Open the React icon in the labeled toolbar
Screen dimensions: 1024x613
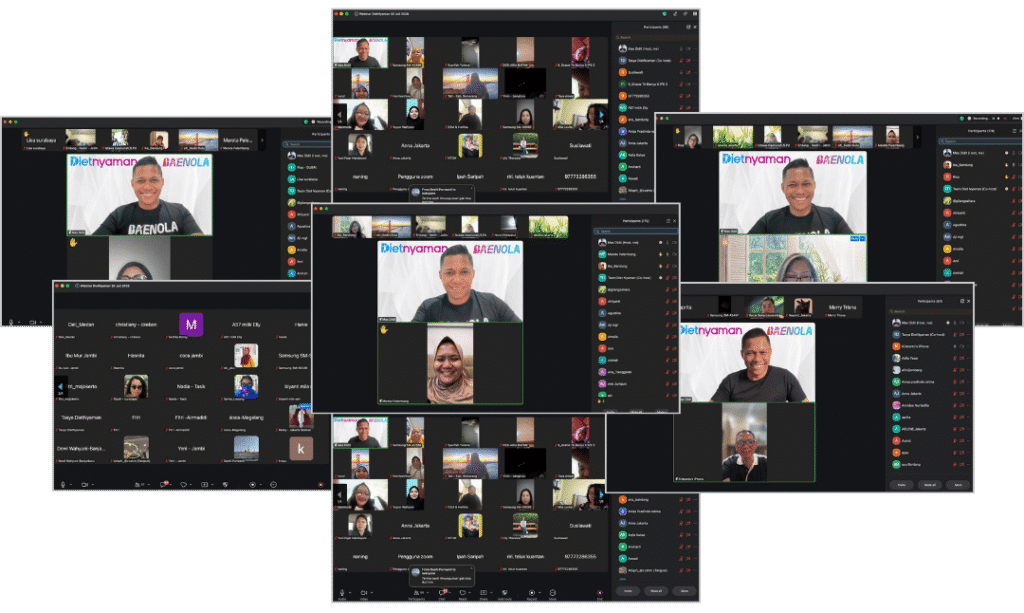[x=462, y=593]
